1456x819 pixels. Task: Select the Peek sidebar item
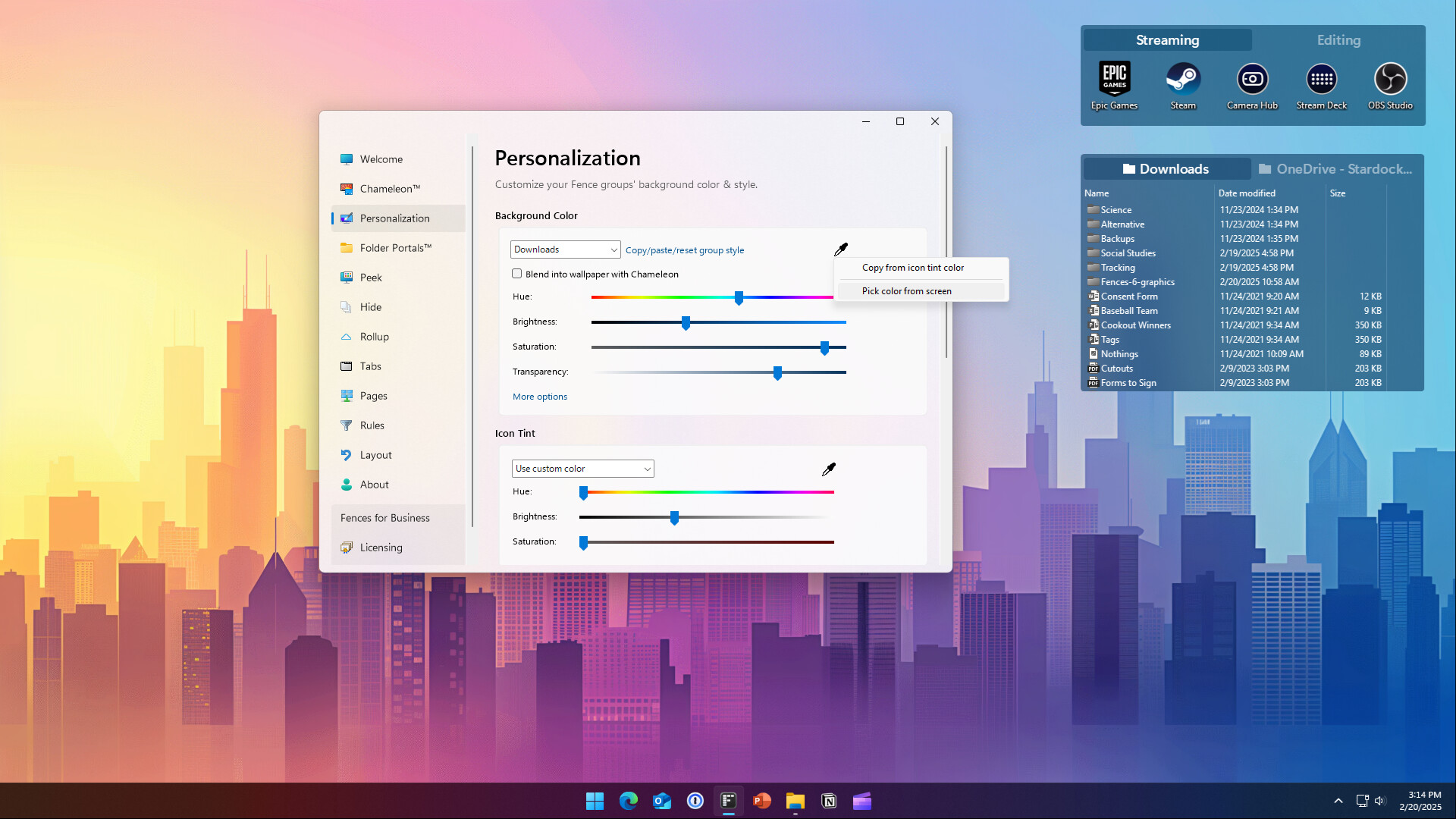[372, 277]
